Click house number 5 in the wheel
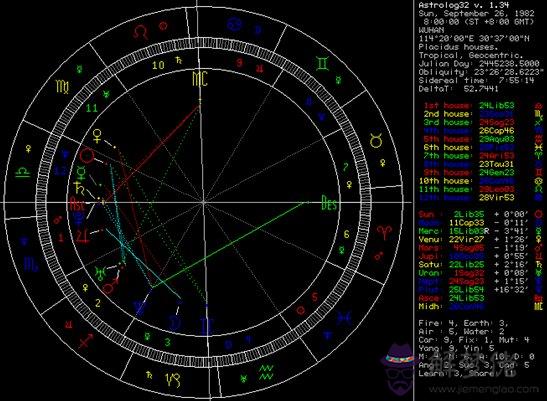This screenshot has width=547, height=401. coord(315,297)
